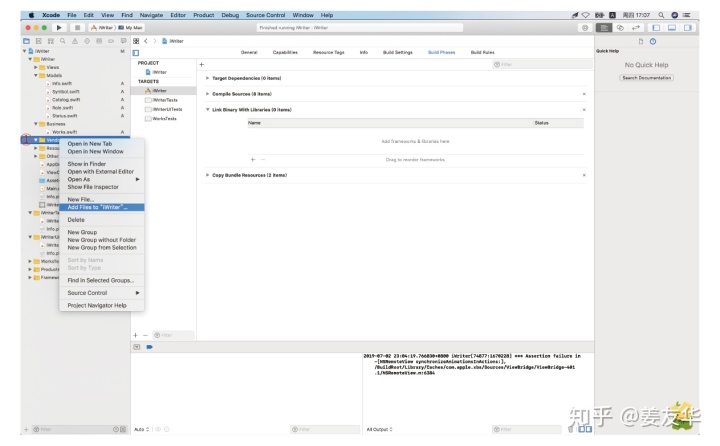Open the Symbol navigator icon
The width and height of the screenshot is (720, 446).
(x=51, y=41)
